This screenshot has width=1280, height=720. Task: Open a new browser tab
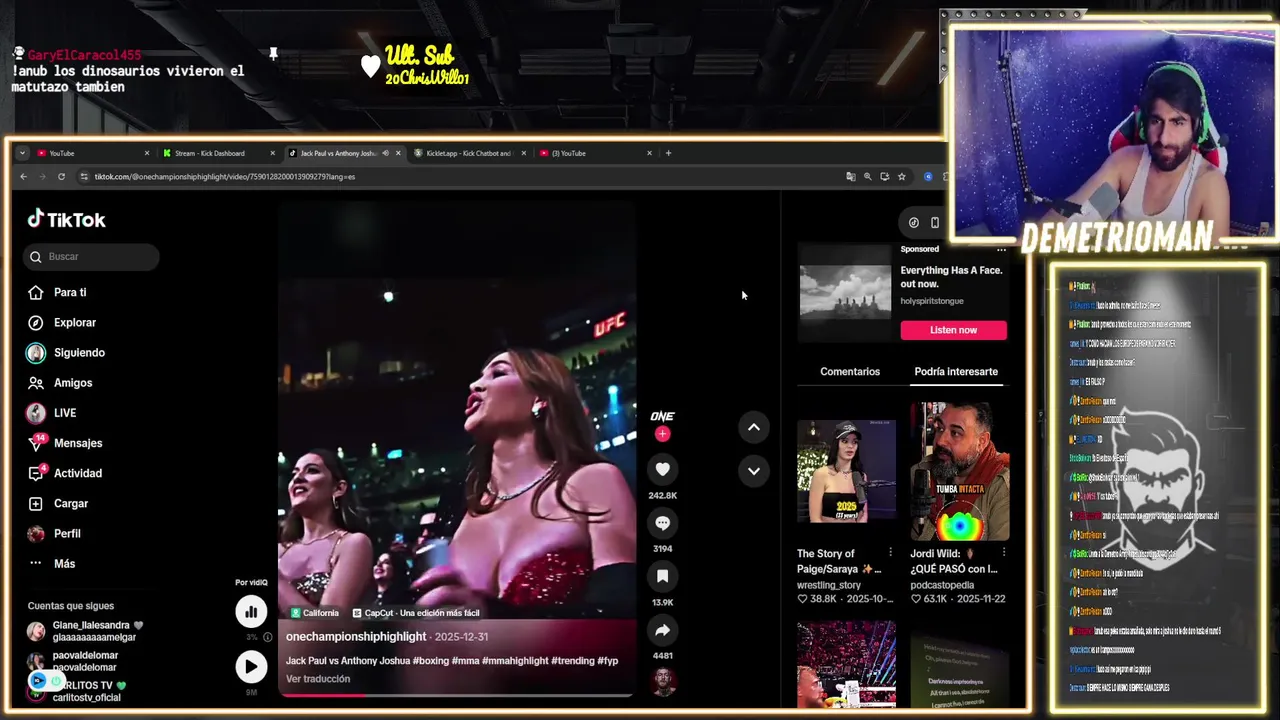668,153
